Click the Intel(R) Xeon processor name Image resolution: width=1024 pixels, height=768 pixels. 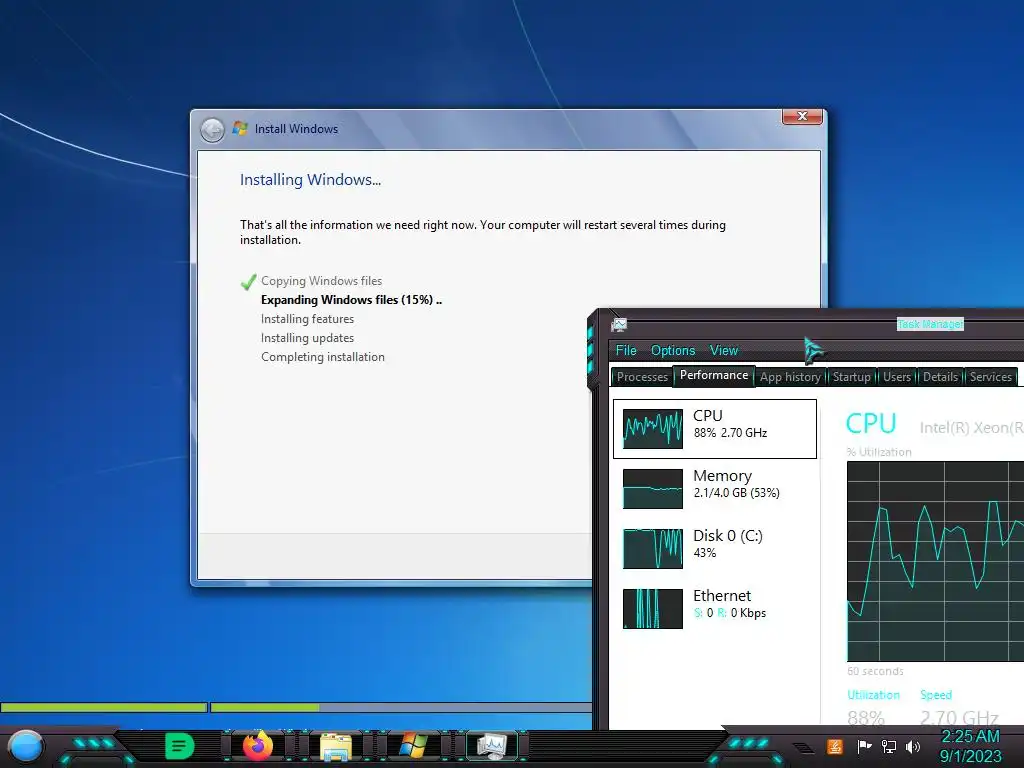coord(972,428)
